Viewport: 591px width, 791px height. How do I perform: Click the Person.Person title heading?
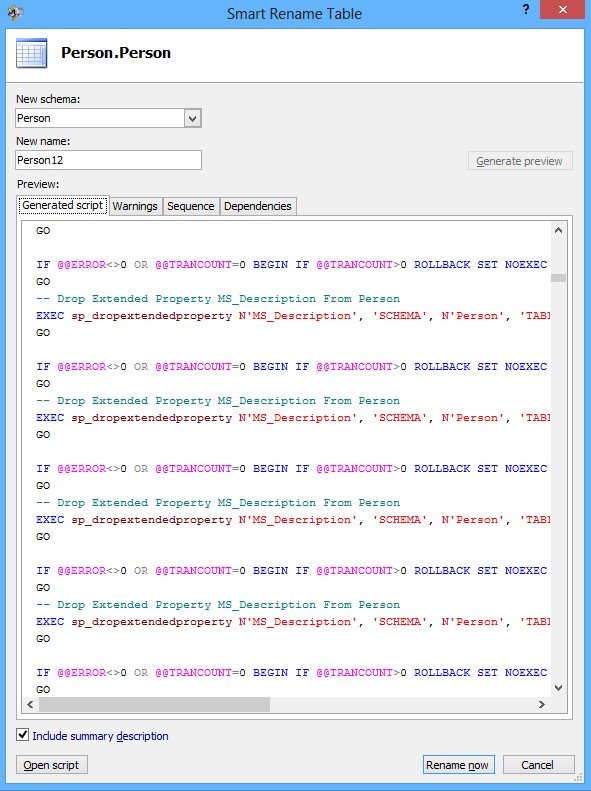116,53
